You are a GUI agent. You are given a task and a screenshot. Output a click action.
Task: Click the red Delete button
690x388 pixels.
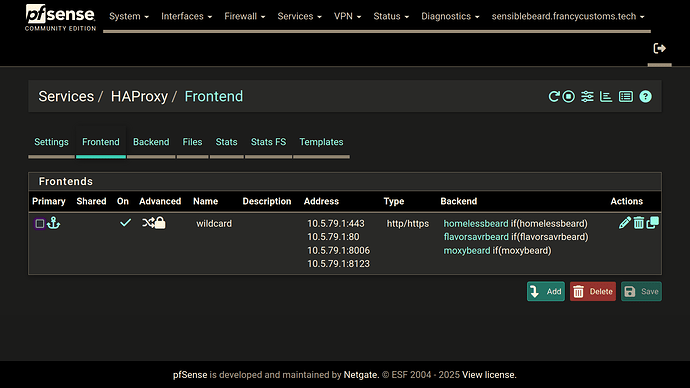(593, 291)
